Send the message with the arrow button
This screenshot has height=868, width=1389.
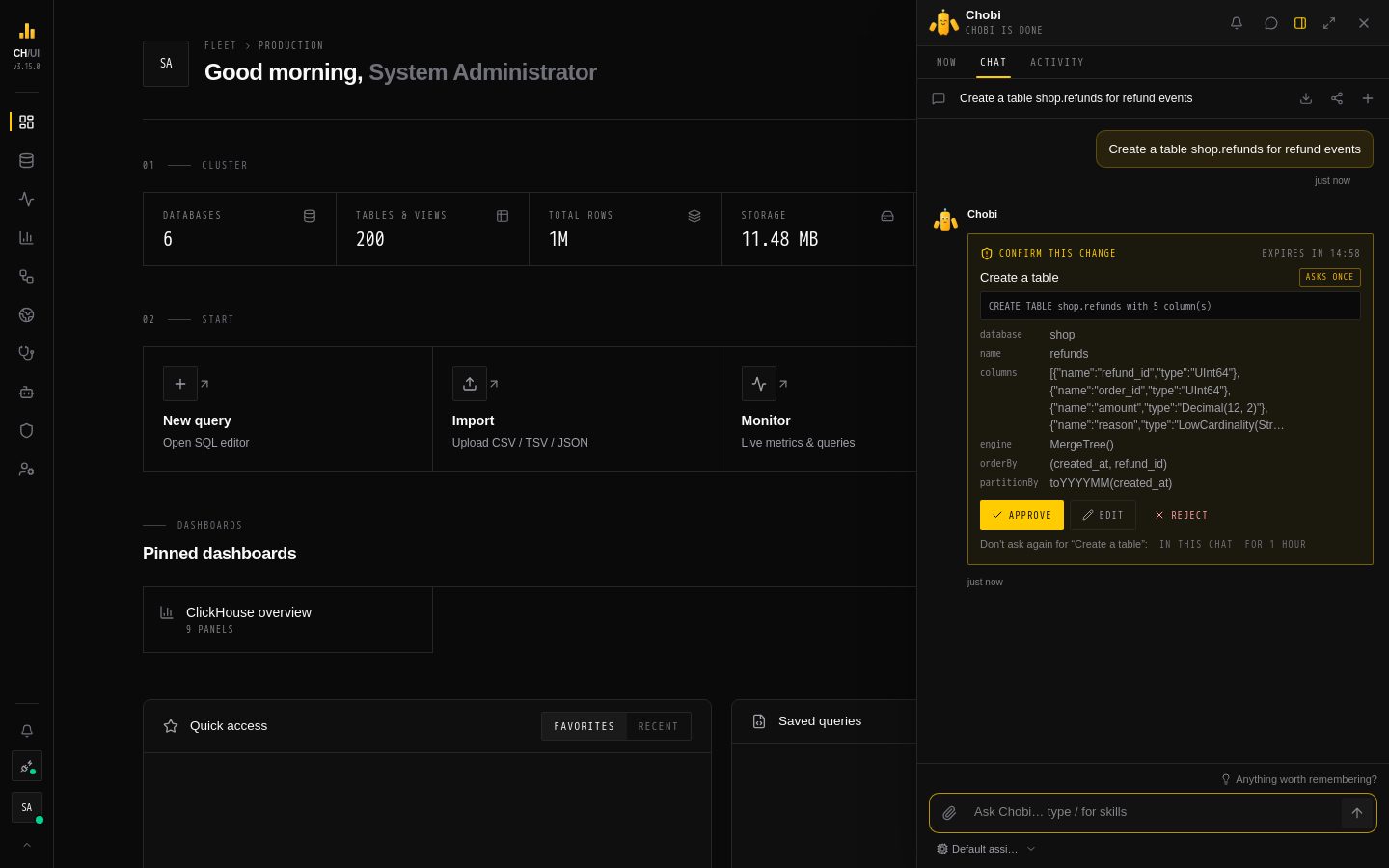point(1357,813)
